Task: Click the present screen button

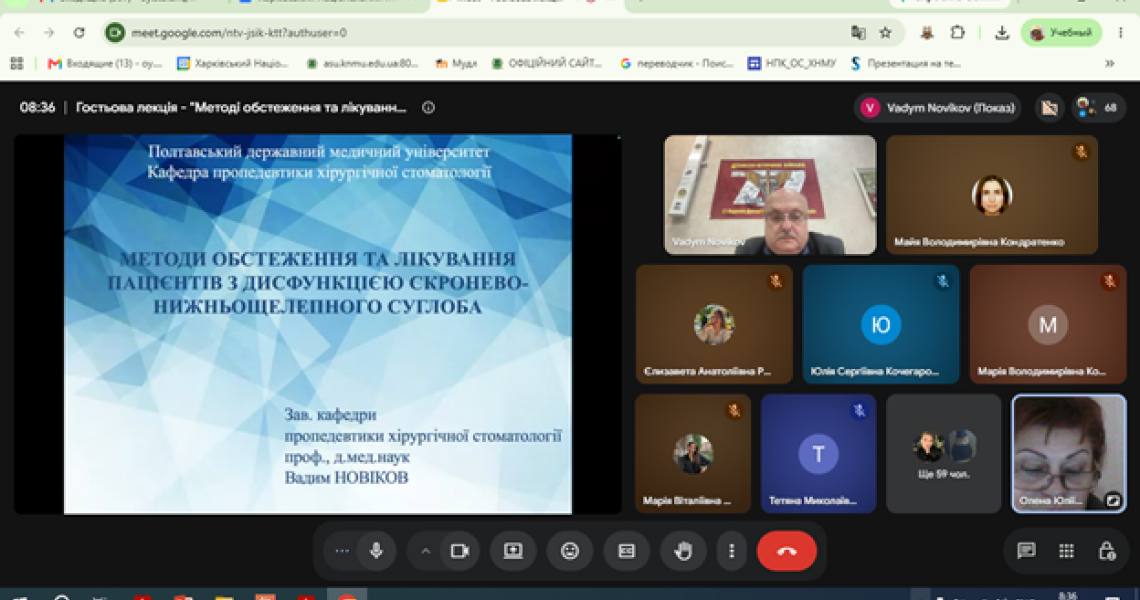Action: (x=513, y=551)
